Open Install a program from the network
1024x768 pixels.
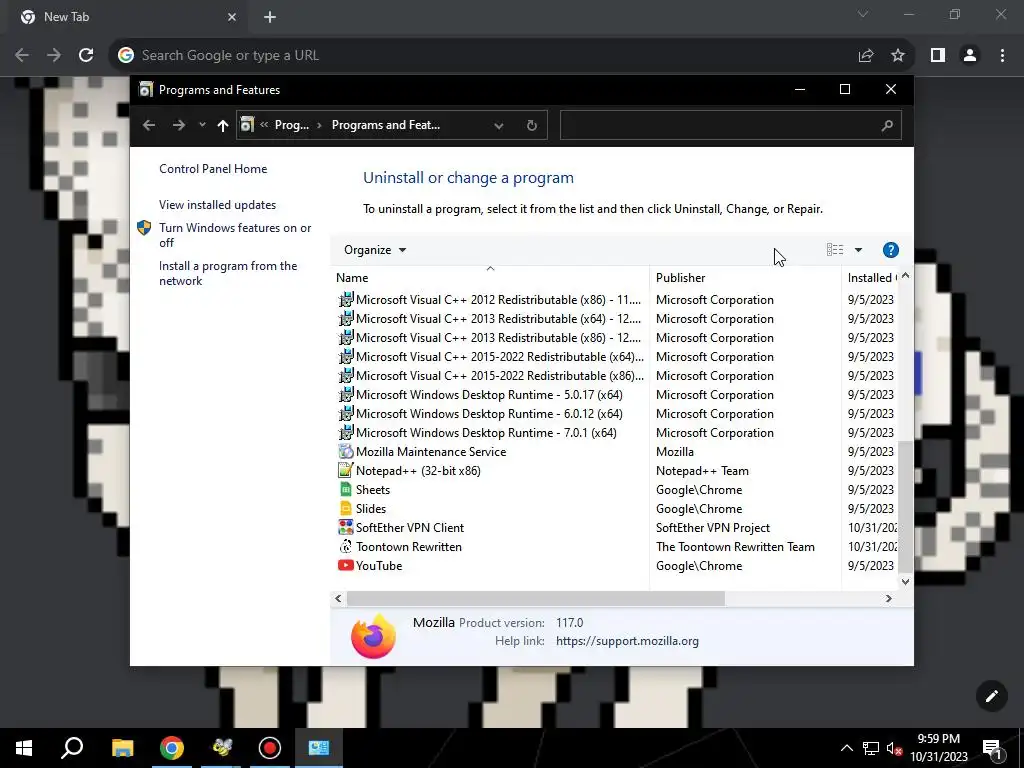(x=228, y=273)
